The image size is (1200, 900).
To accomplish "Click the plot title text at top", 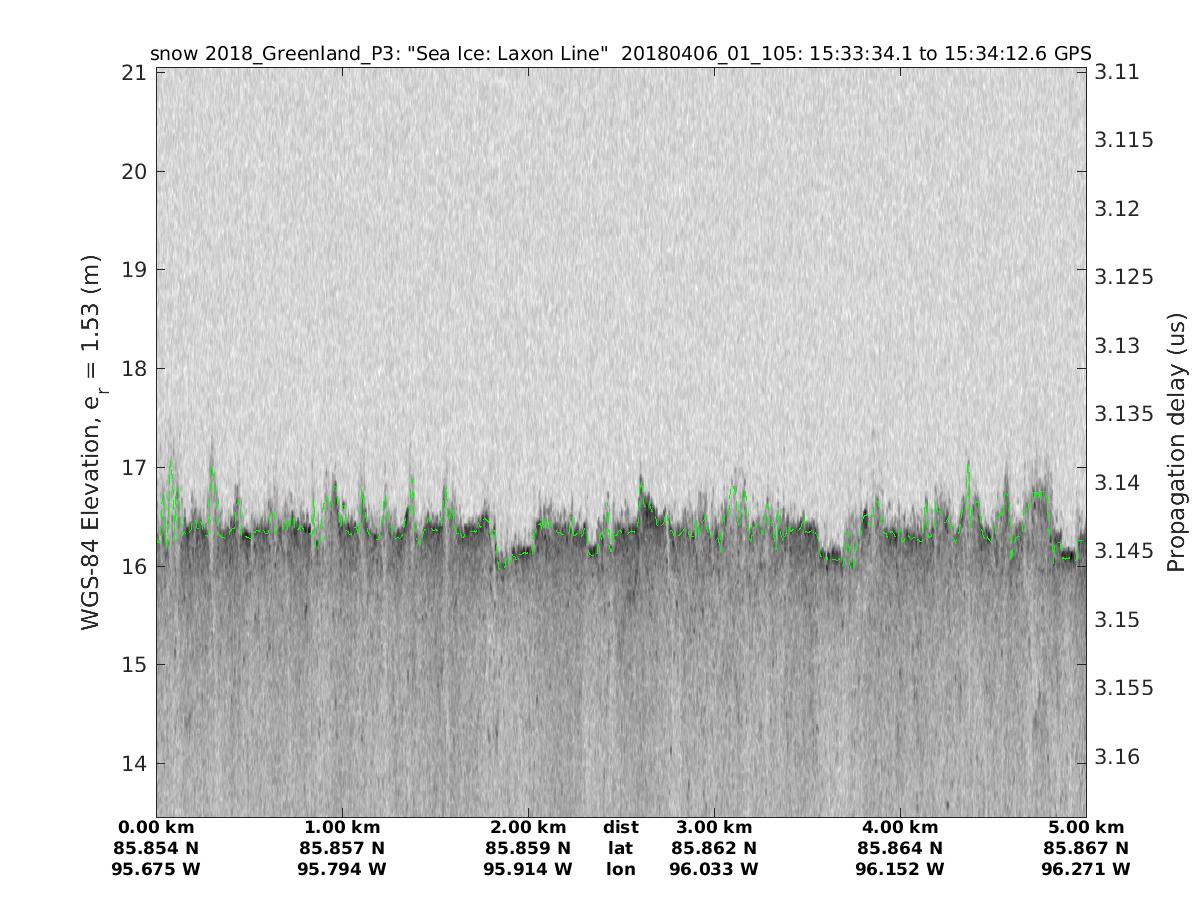I will coord(620,53).
